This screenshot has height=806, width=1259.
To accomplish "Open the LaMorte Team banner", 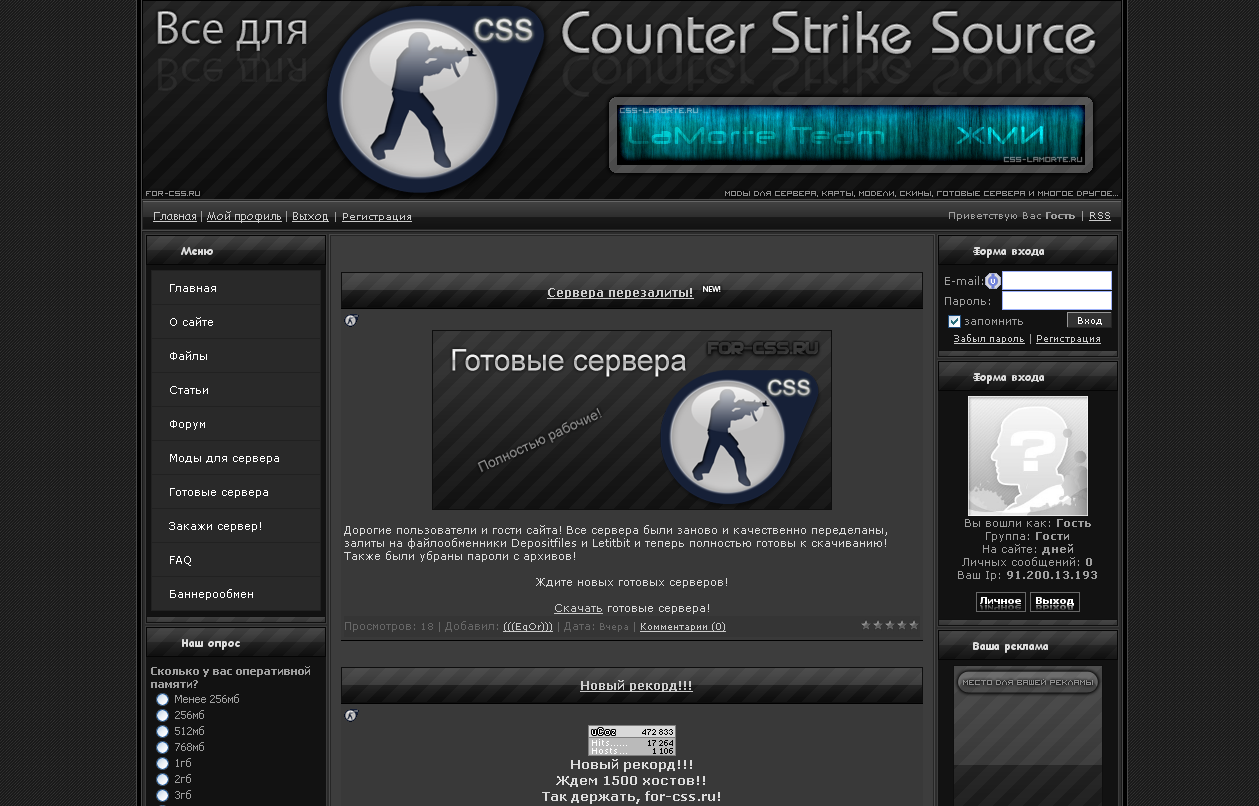I will click(851, 135).
